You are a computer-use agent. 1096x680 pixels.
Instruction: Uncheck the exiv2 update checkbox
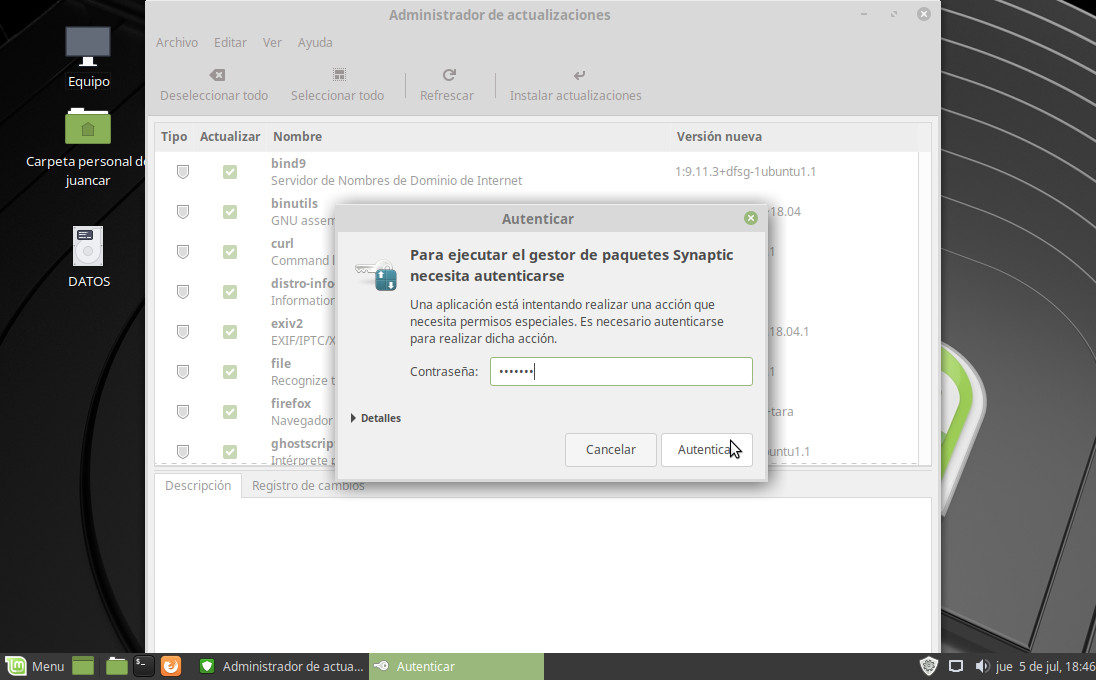pos(230,332)
